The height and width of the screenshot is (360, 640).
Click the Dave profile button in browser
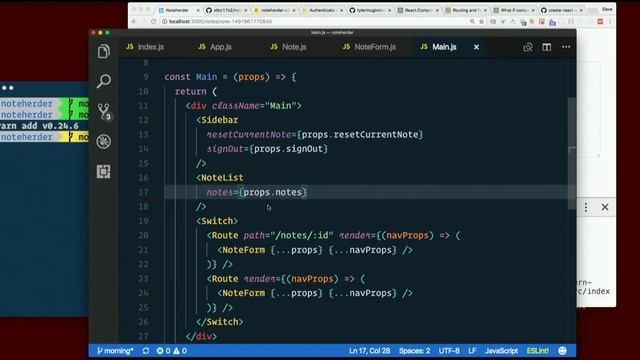pyautogui.click(x=607, y=9)
